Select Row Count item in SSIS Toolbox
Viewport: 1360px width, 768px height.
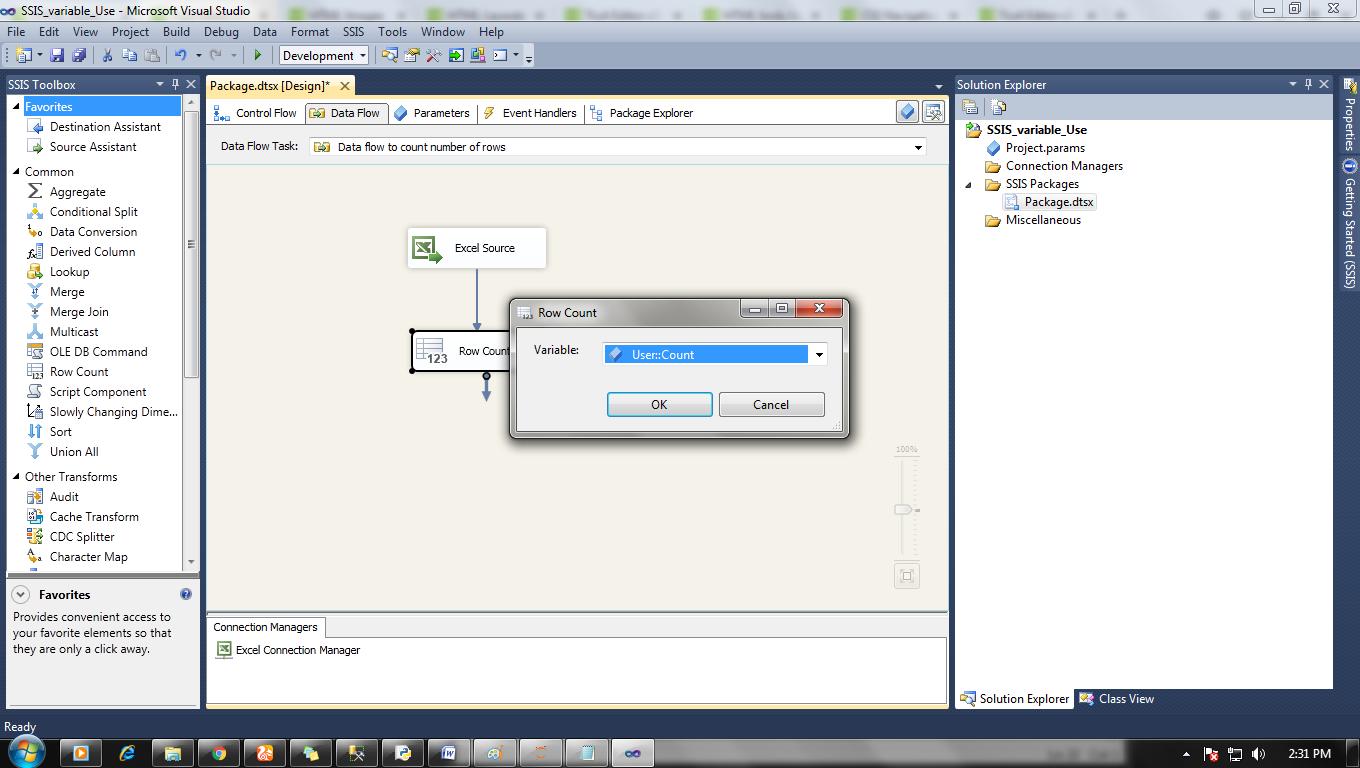pos(79,371)
